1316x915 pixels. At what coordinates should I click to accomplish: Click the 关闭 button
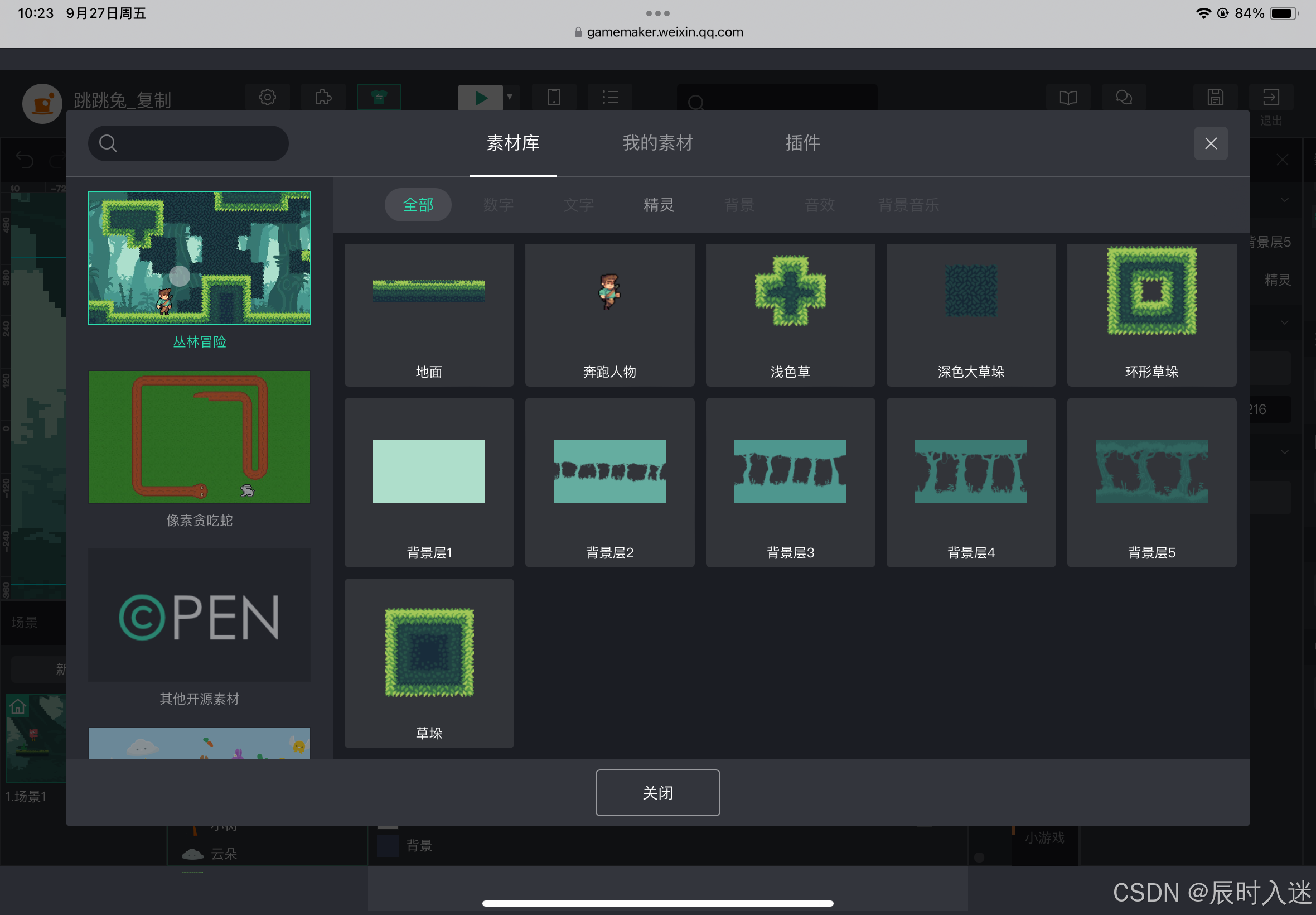click(x=657, y=792)
